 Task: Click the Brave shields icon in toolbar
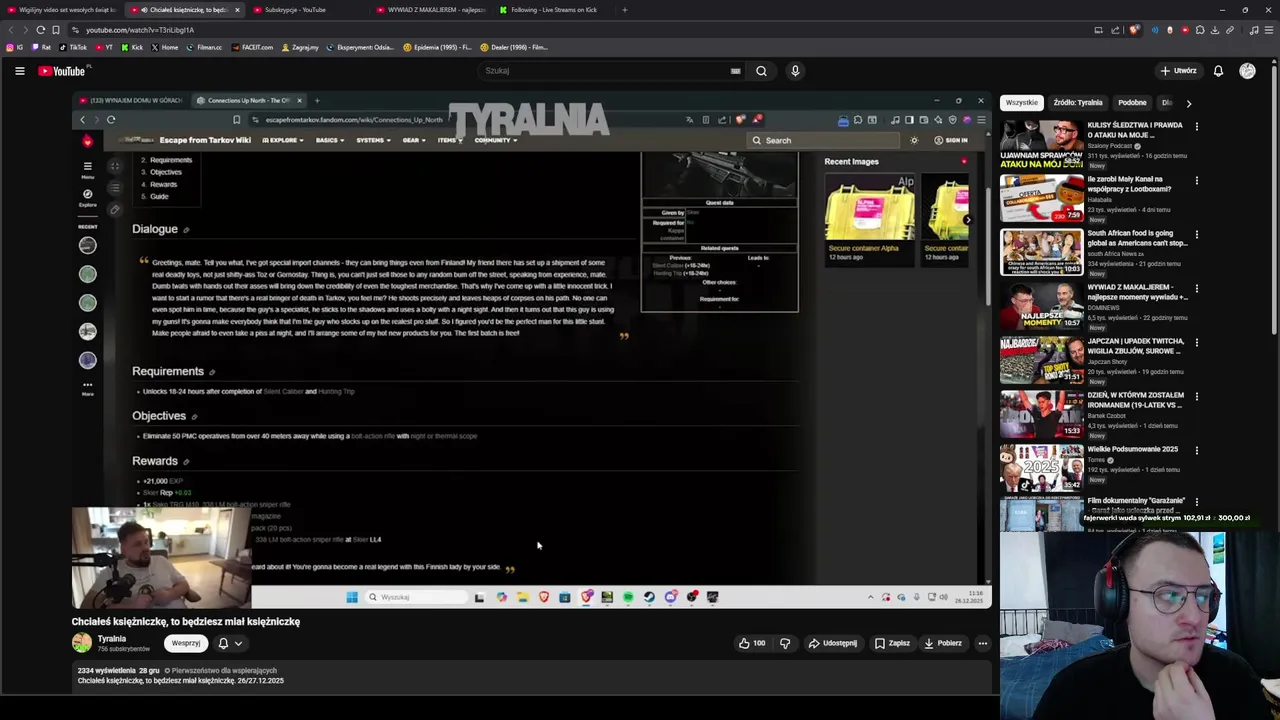pos(1134,30)
